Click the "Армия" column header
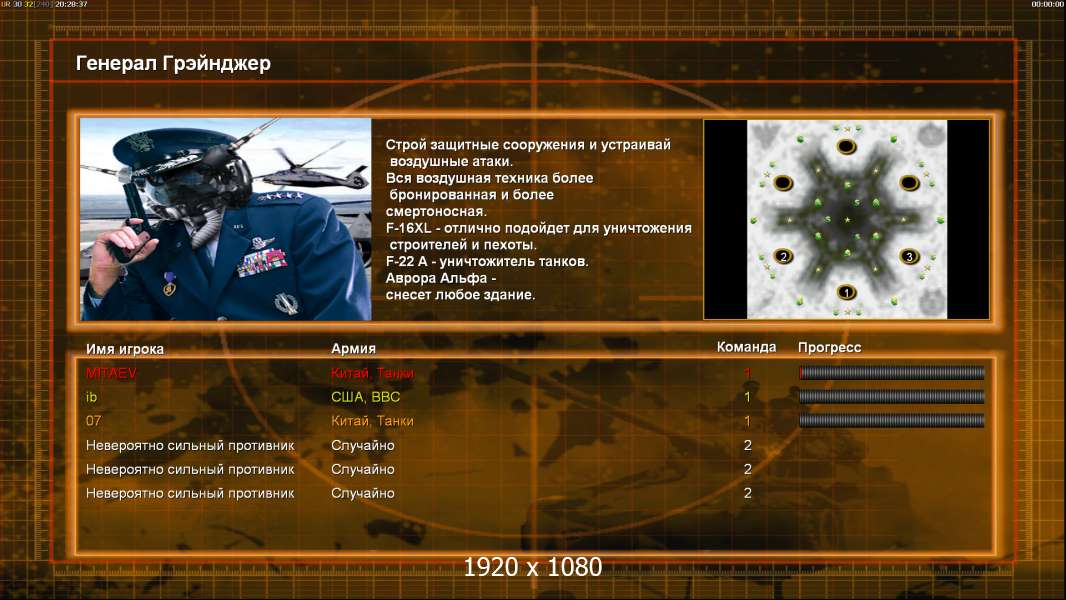 (354, 348)
